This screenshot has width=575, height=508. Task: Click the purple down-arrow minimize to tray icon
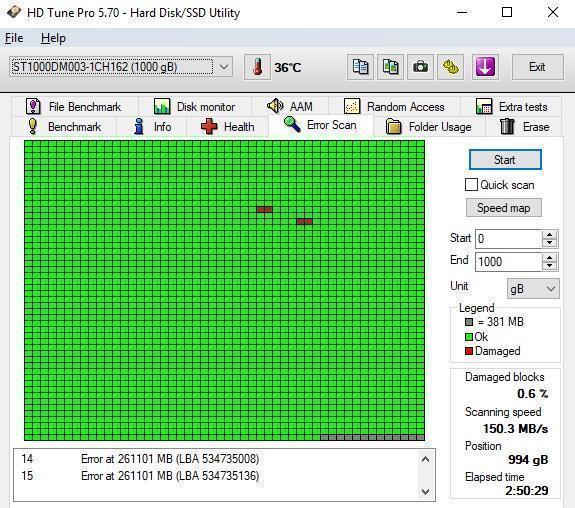[x=485, y=67]
